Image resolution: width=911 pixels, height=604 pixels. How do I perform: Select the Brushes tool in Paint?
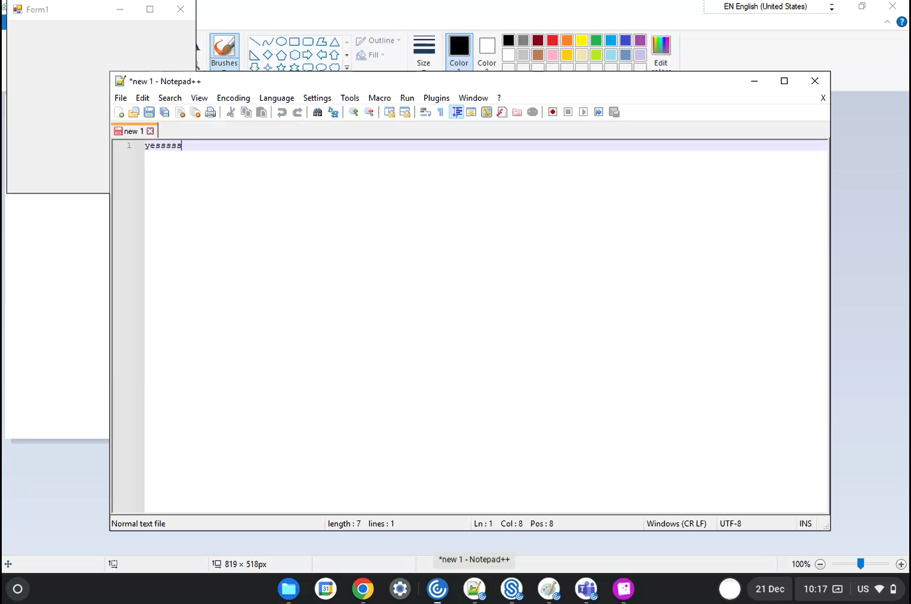pyautogui.click(x=224, y=50)
